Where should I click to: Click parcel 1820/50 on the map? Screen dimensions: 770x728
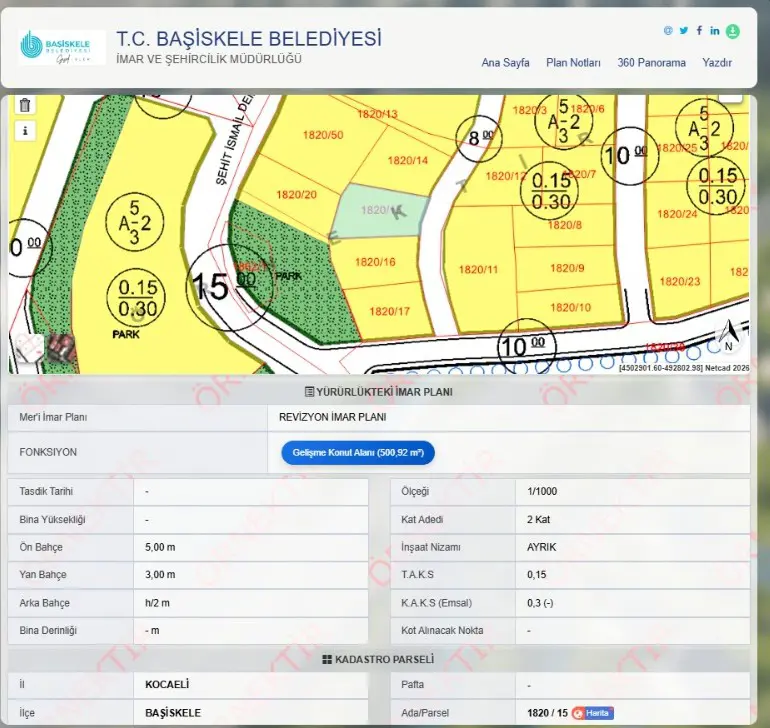(x=323, y=135)
